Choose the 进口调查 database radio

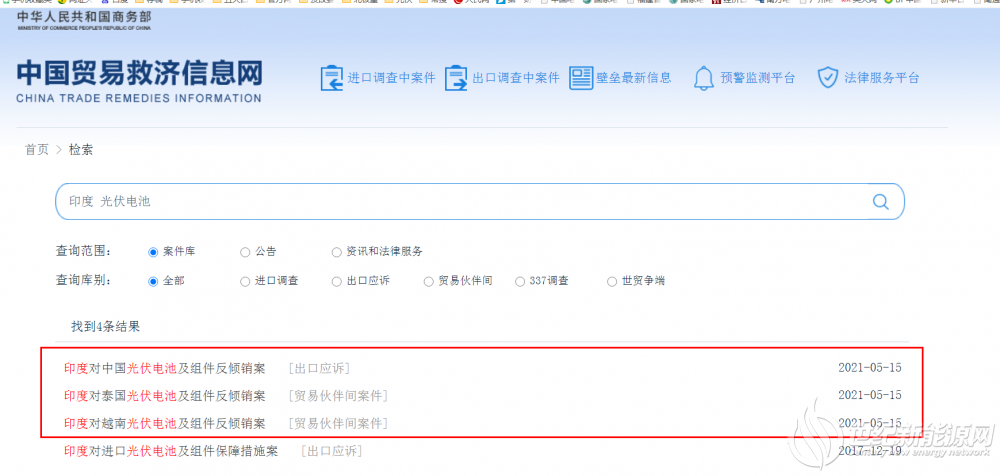245,281
